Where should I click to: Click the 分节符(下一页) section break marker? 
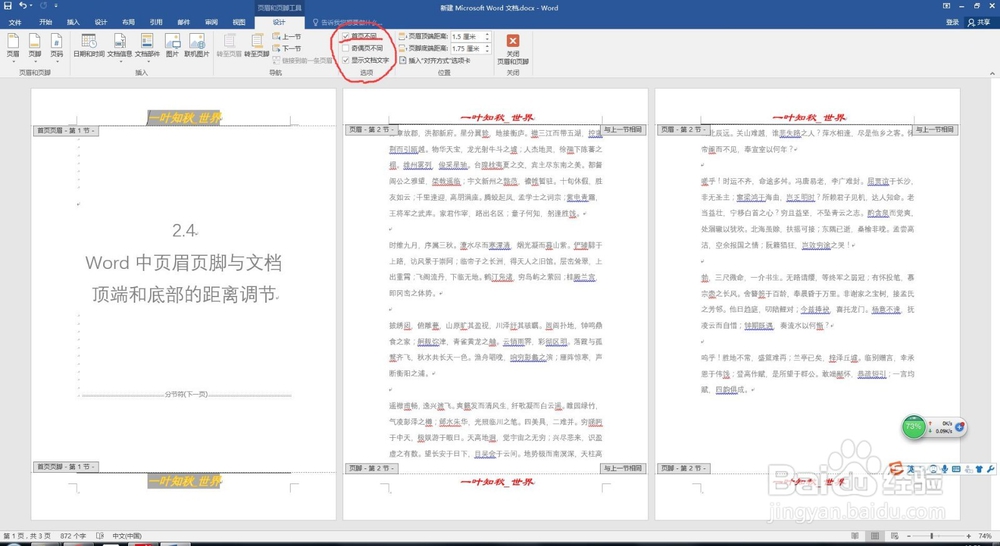coord(186,394)
